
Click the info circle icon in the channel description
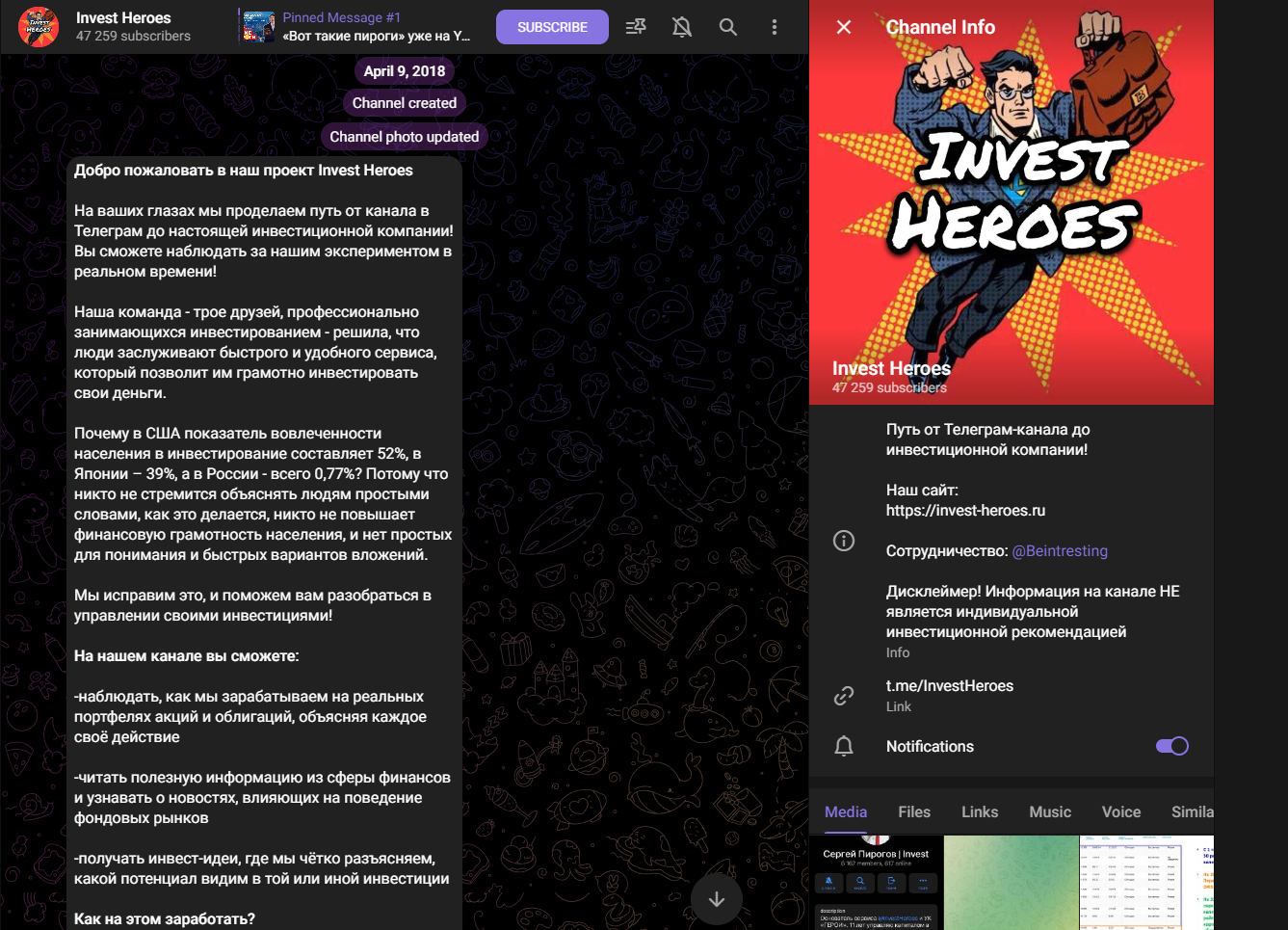(x=844, y=541)
